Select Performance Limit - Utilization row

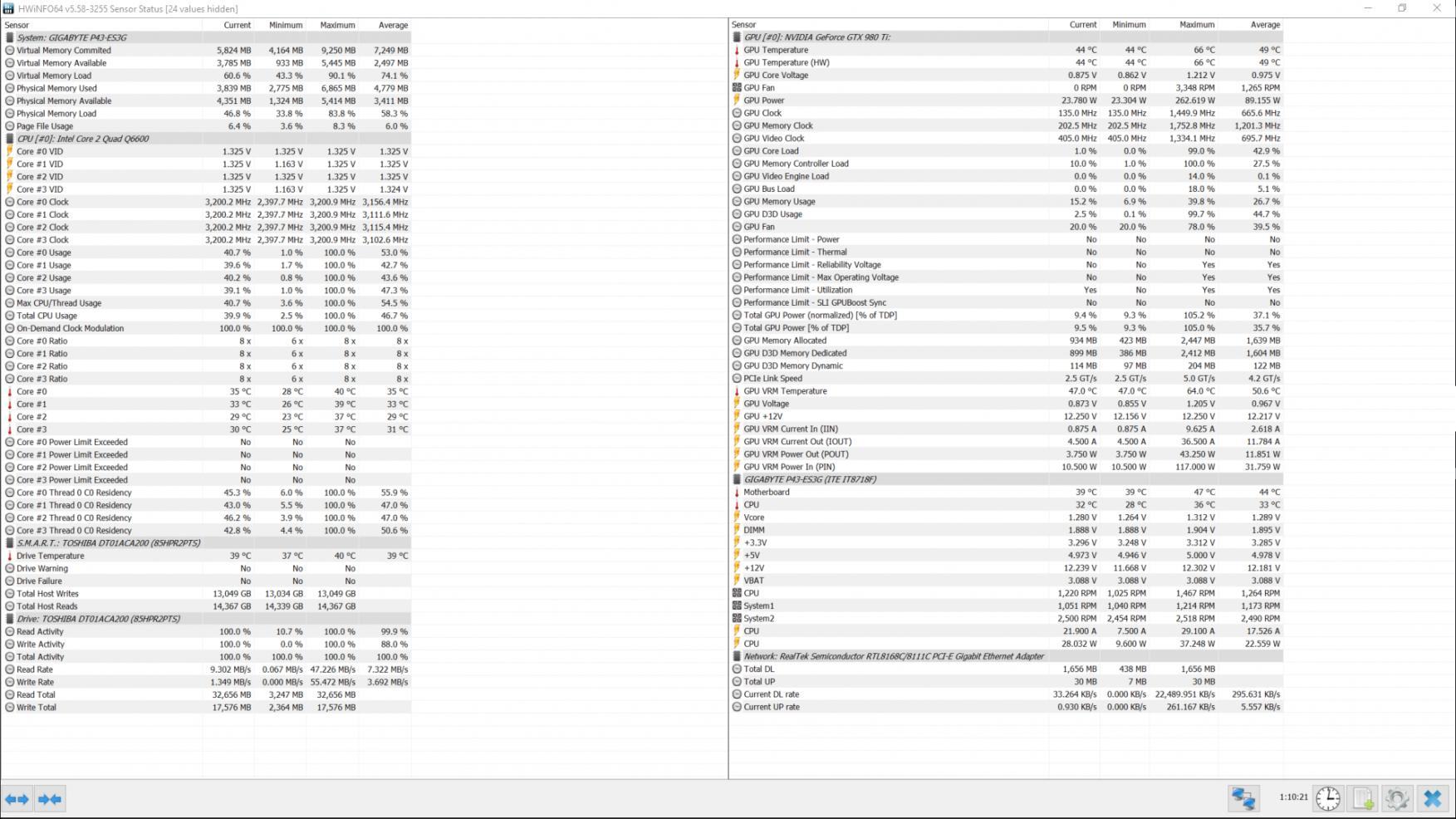(x=1007, y=290)
